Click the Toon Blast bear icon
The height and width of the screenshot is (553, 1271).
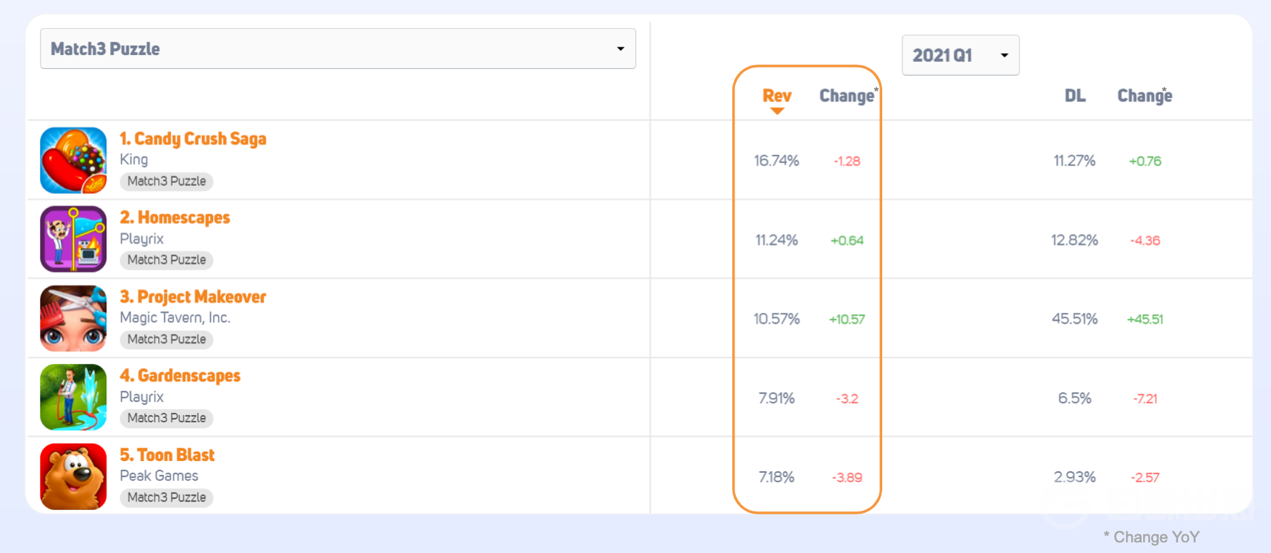click(x=73, y=476)
